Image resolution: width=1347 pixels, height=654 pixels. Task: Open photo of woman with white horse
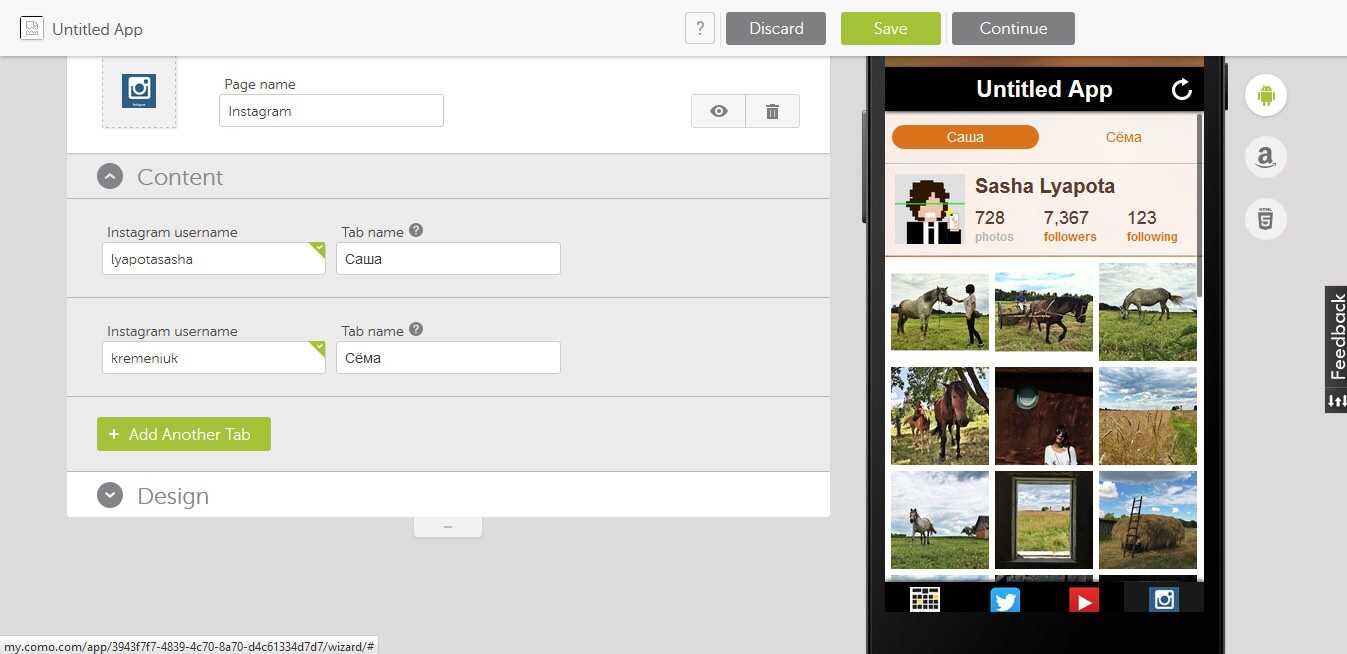coord(940,311)
